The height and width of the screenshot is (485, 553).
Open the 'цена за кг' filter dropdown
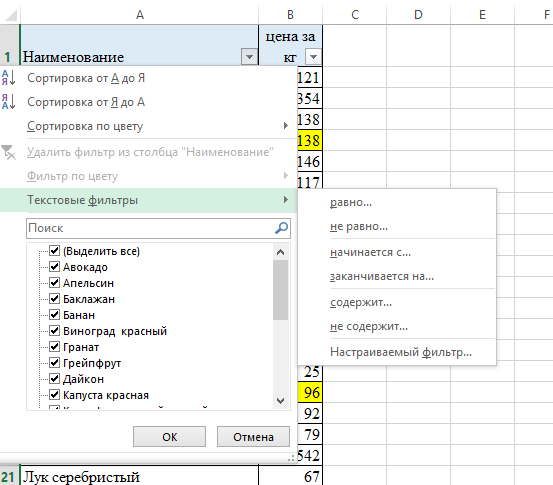pyautogui.click(x=314, y=57)
